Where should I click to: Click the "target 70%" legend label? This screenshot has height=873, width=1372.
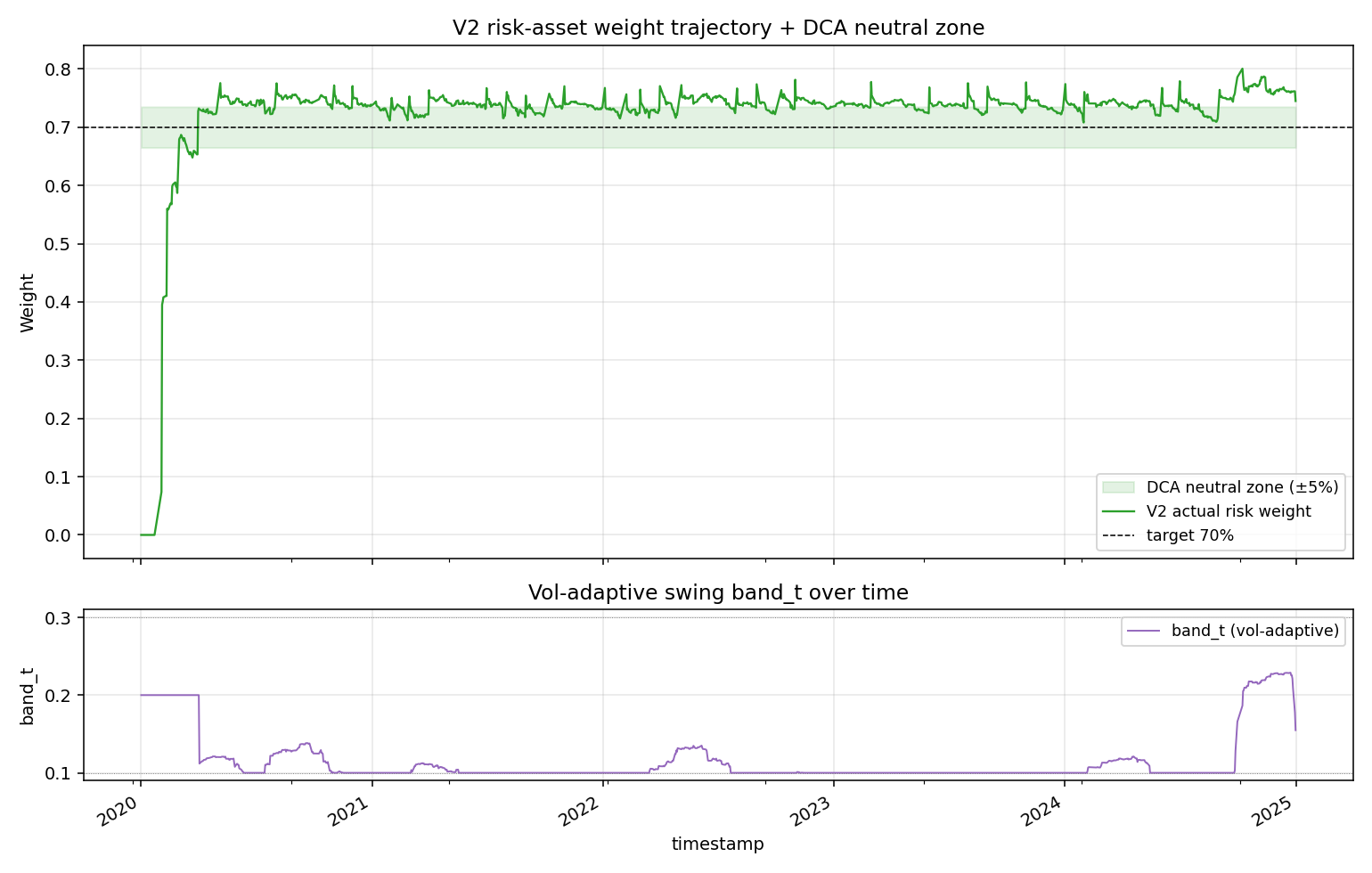point(1190,535)
